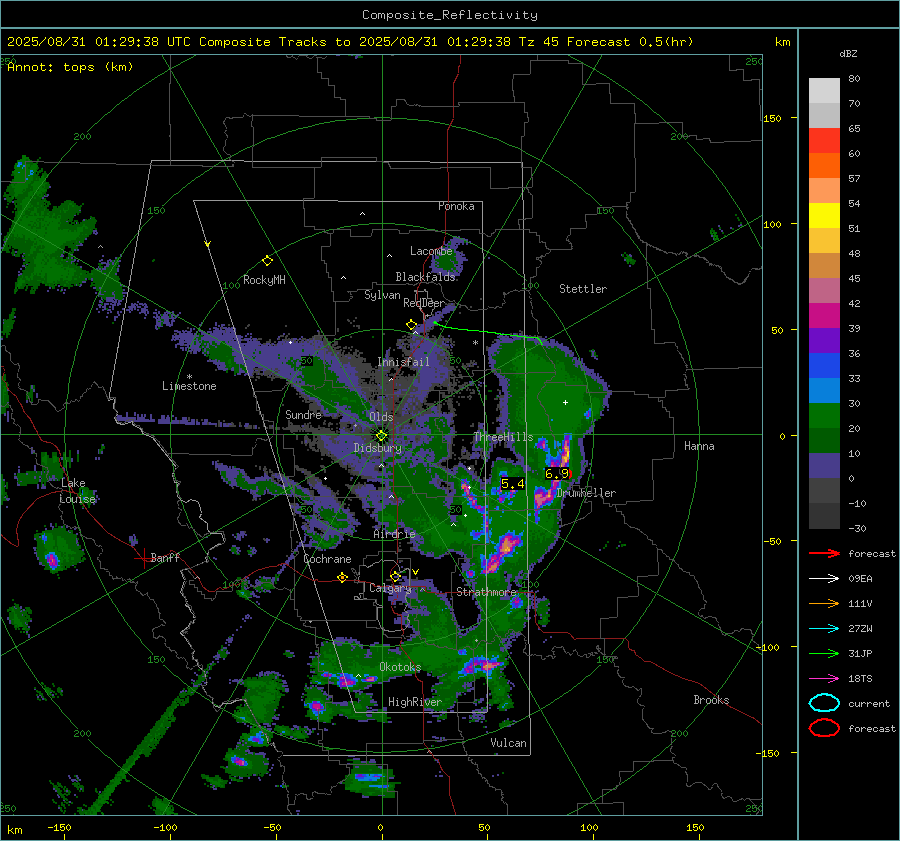The width and height of the screenshot is (900, 841).
Task: Click the timestamp header text
Action: tap(350, 42)
